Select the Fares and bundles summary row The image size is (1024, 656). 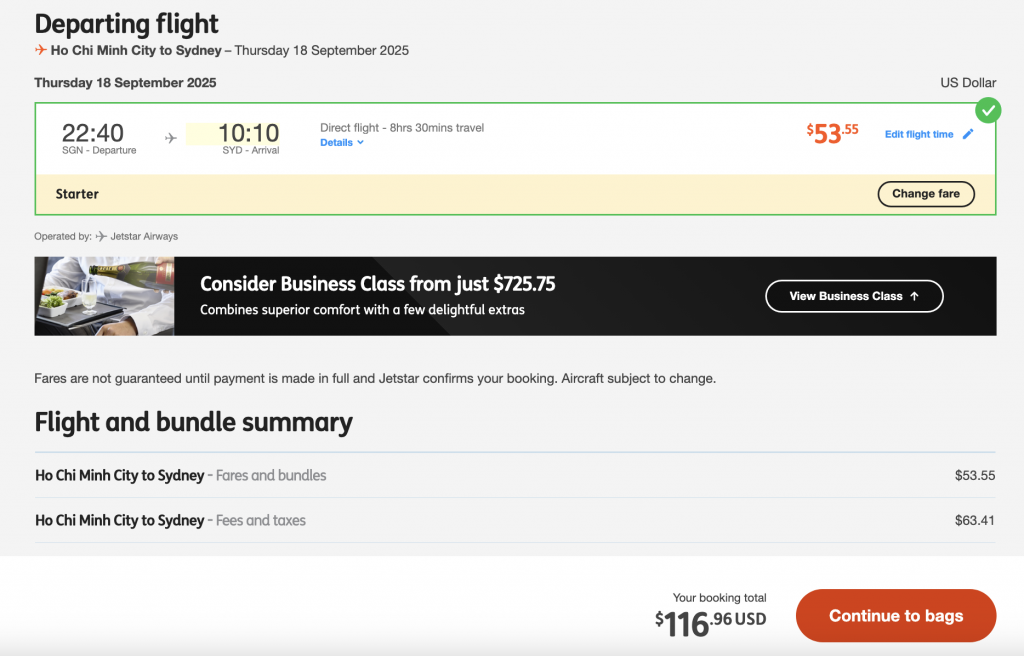[x=515, y=475]
